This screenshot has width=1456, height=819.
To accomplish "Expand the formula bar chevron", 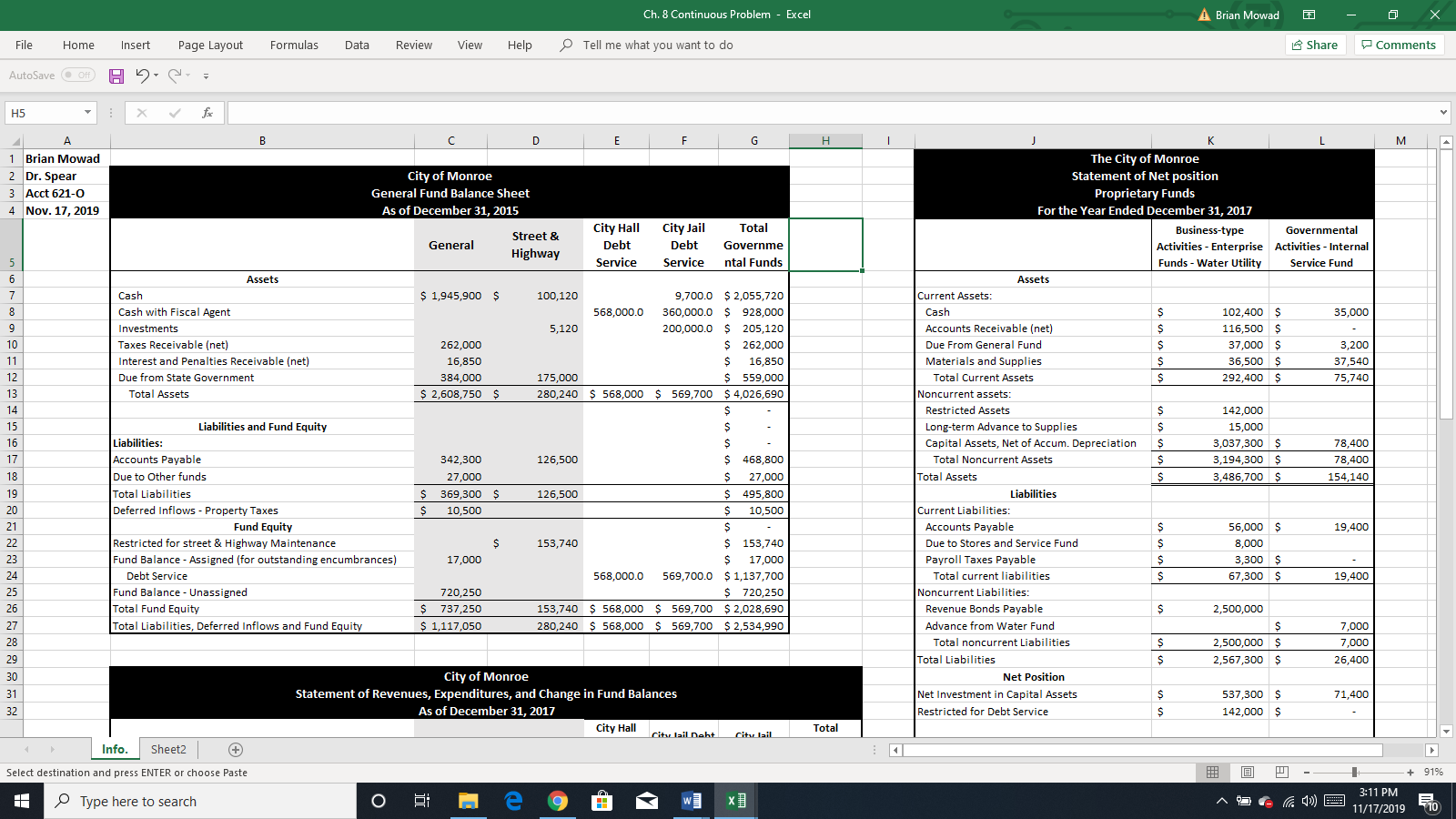I will click(1443, 113).
